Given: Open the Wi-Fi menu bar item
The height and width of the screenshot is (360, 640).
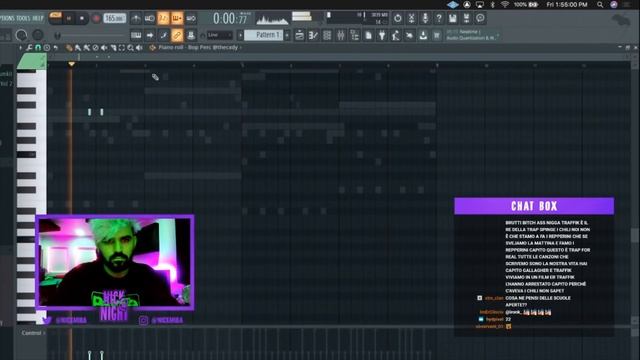Looking at the screenshot, I should tap(505, 5).
